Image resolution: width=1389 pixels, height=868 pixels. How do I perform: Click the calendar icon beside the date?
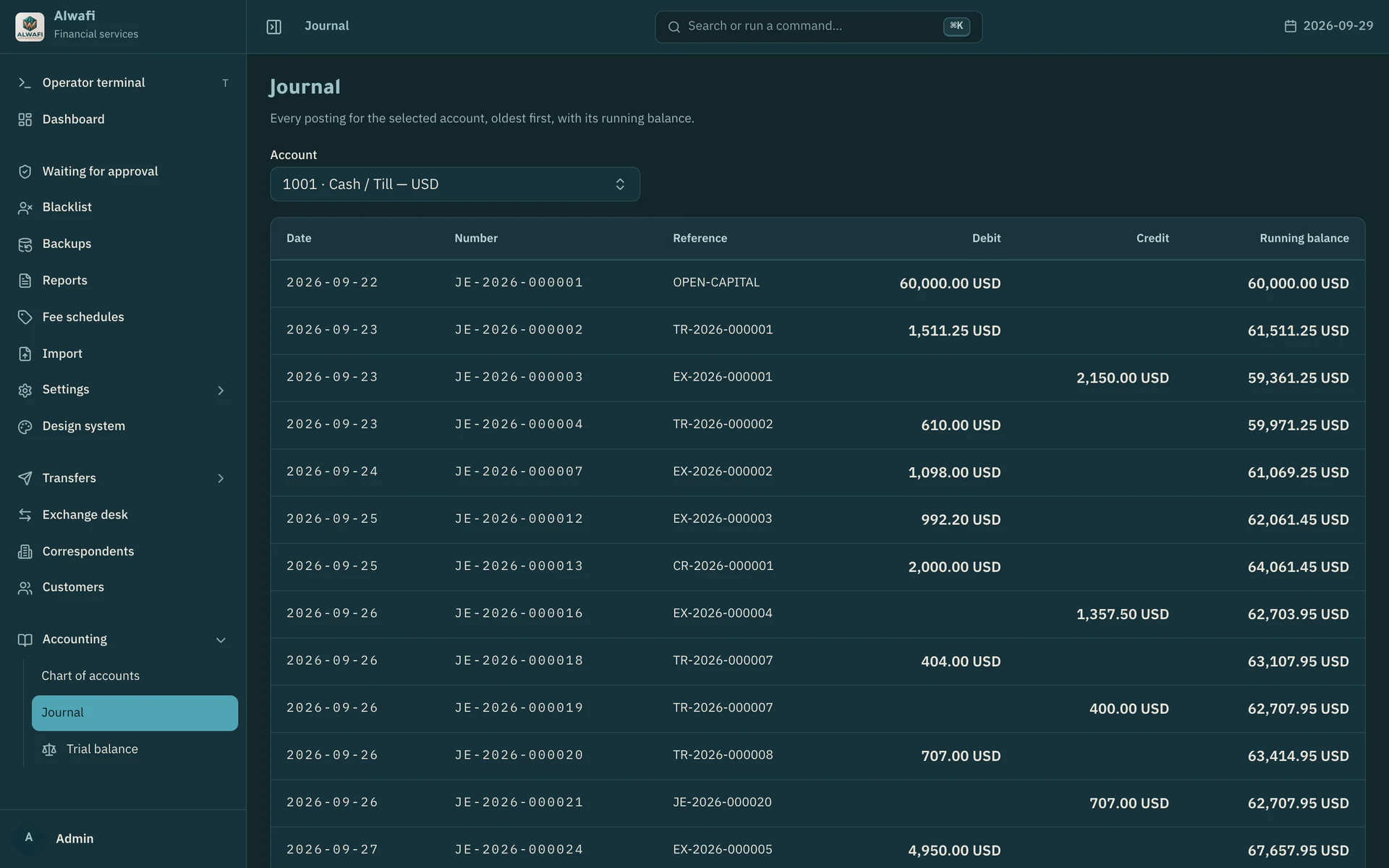click(1290, 26)
